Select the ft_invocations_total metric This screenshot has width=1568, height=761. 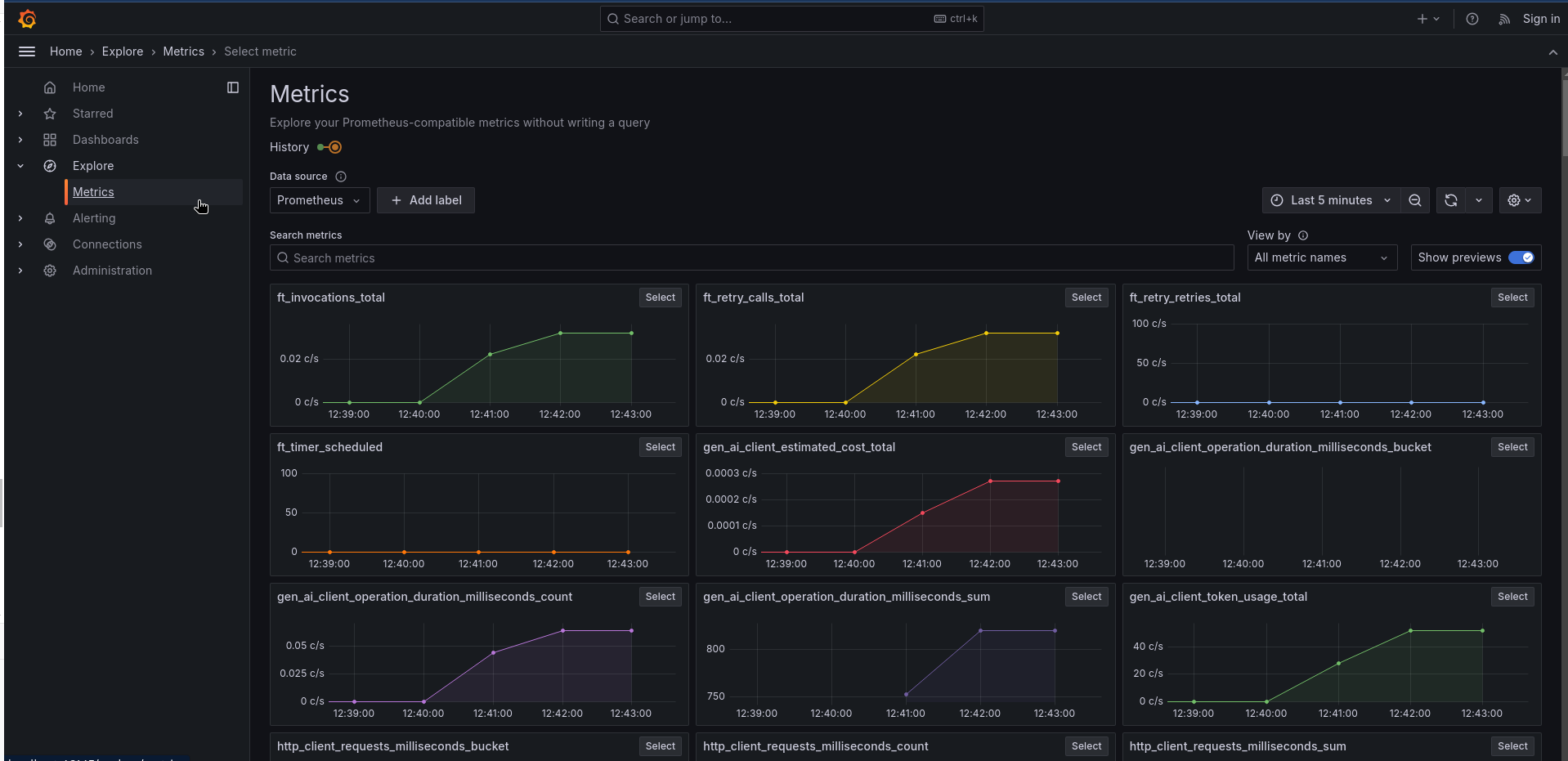click(660, 297)
